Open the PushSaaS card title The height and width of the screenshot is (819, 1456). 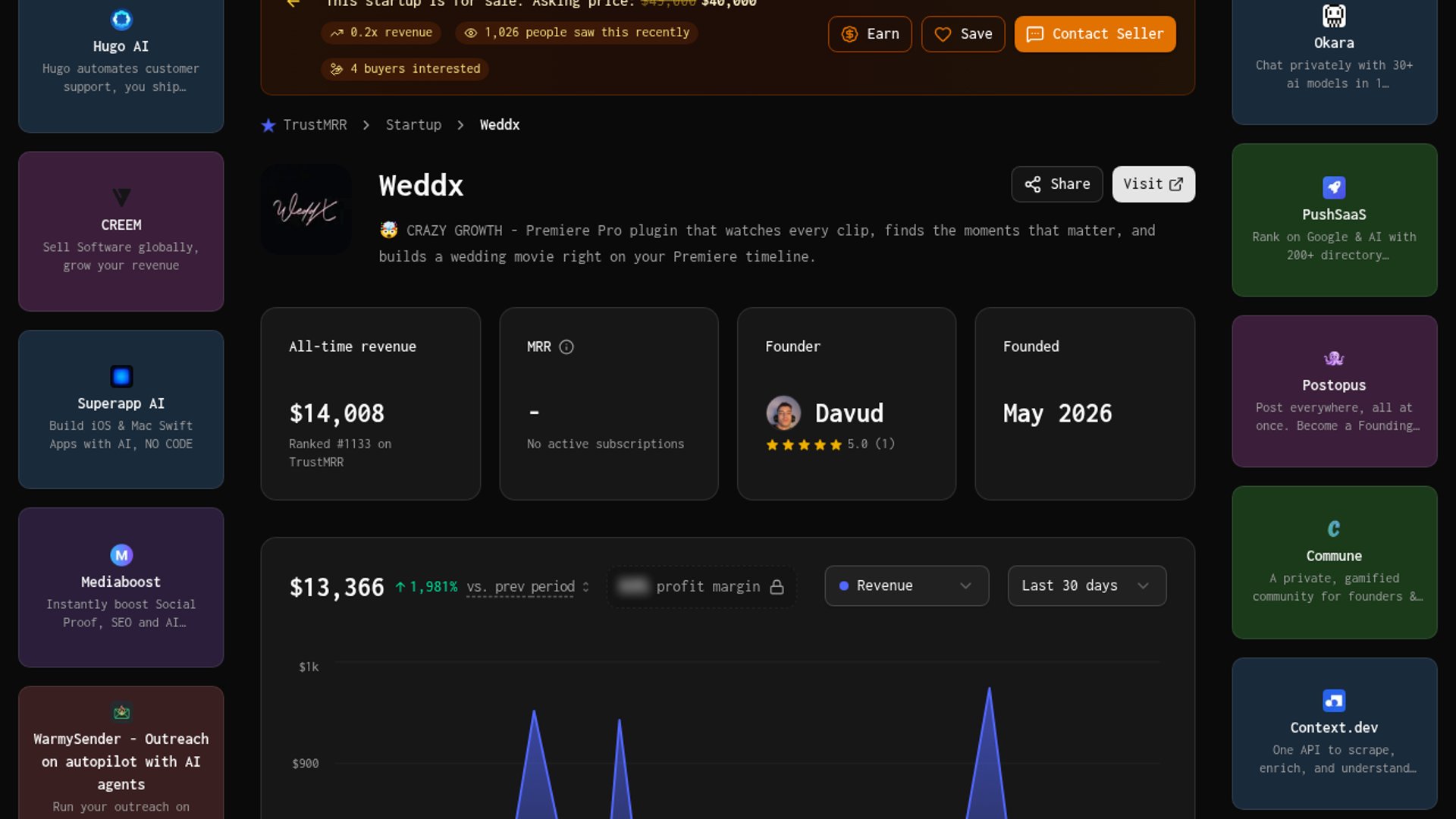(1334, 215)
